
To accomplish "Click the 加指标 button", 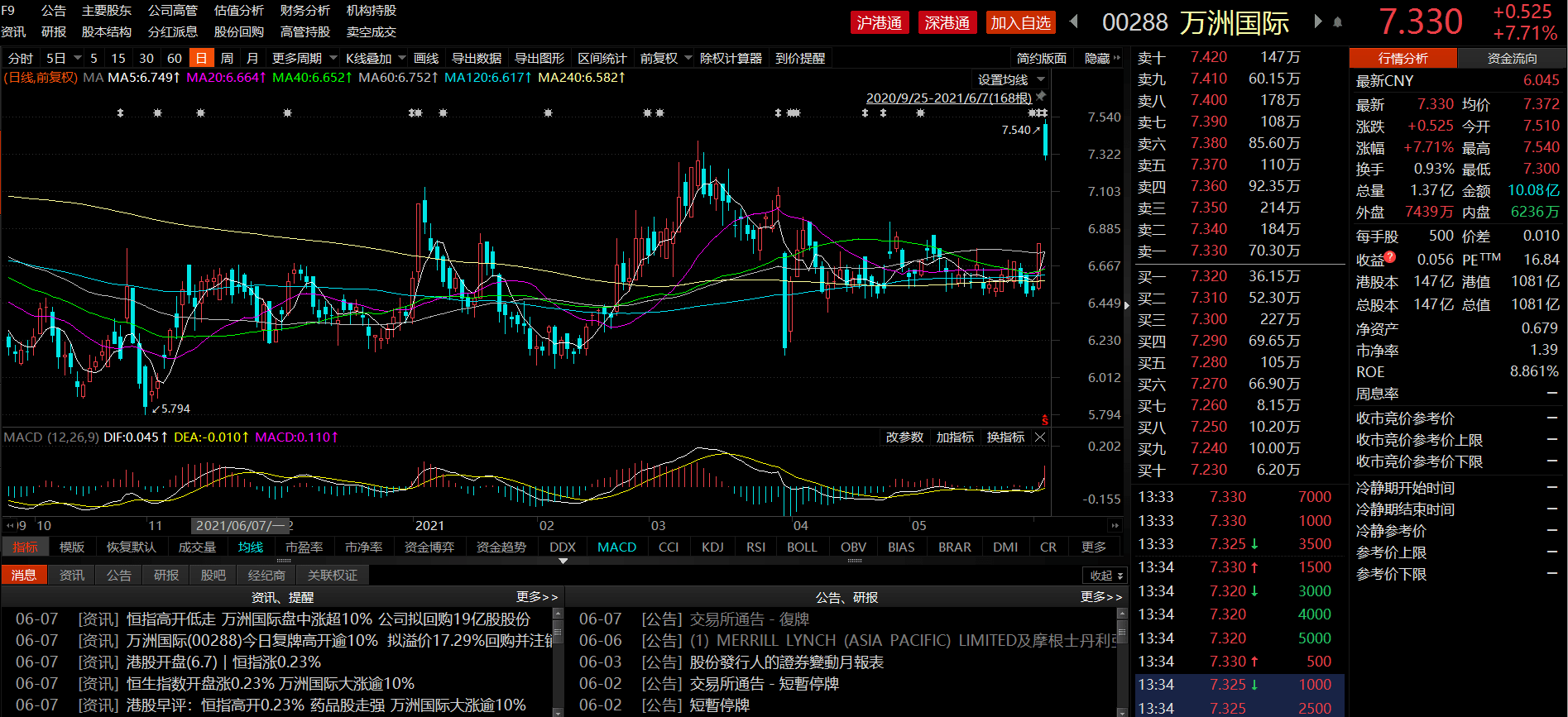I will pyautogui.click(x=955, y=437).
